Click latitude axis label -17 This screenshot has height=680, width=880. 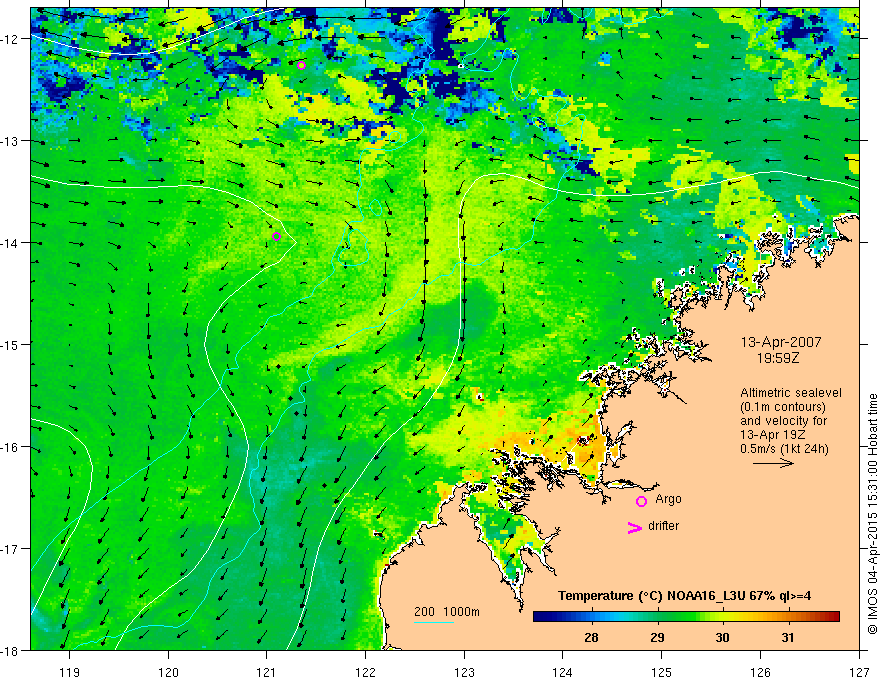click(x=11, y=549)
